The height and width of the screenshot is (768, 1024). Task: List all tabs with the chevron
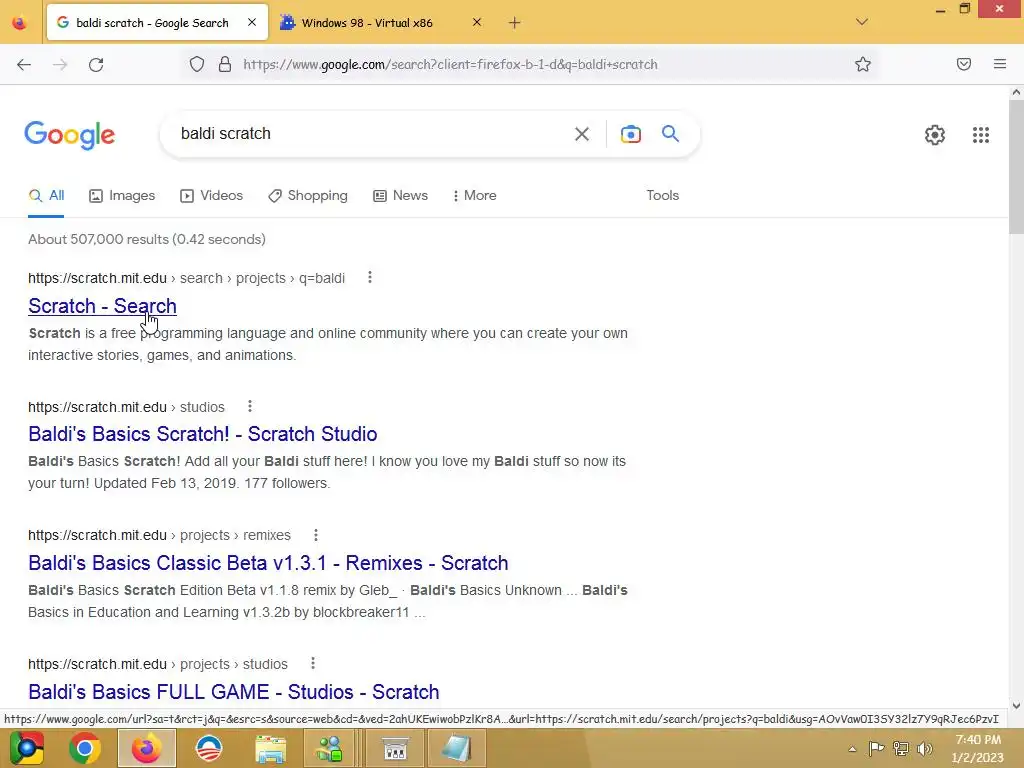pyautogui.click(x=861, y=22)
